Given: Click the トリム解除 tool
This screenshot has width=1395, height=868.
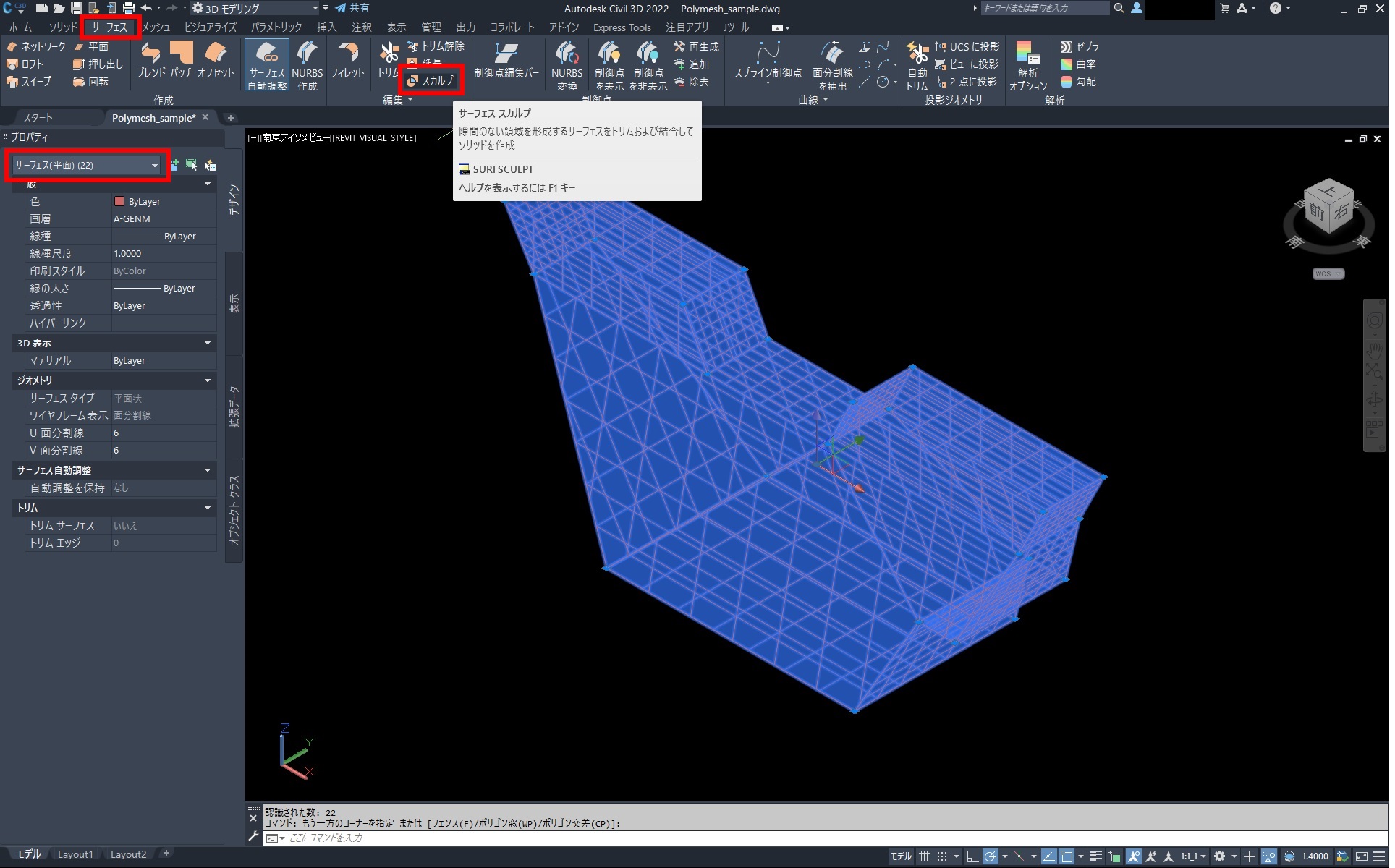Looking at the screenshot, I should click(436, 46).
